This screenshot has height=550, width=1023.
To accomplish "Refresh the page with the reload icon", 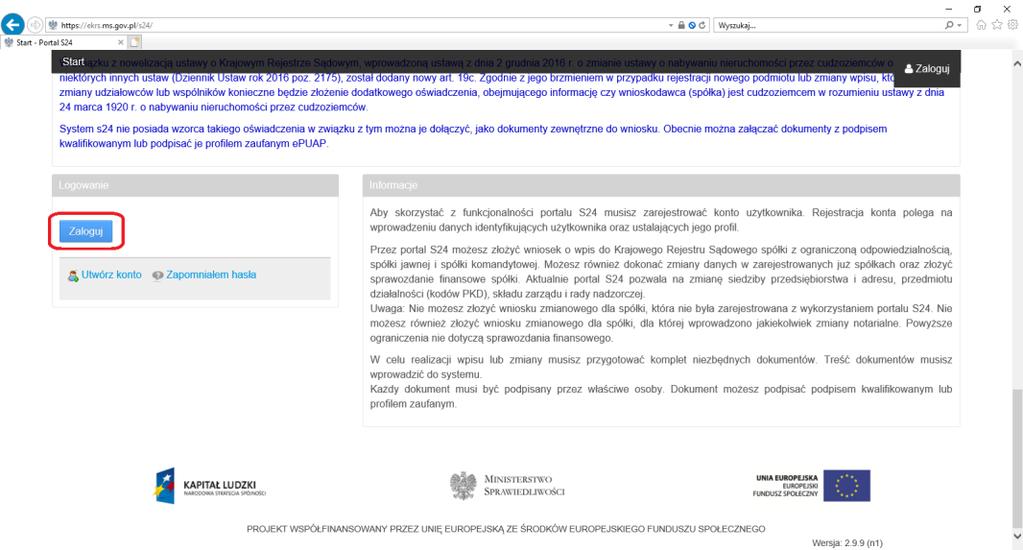I will click(702, 25).
